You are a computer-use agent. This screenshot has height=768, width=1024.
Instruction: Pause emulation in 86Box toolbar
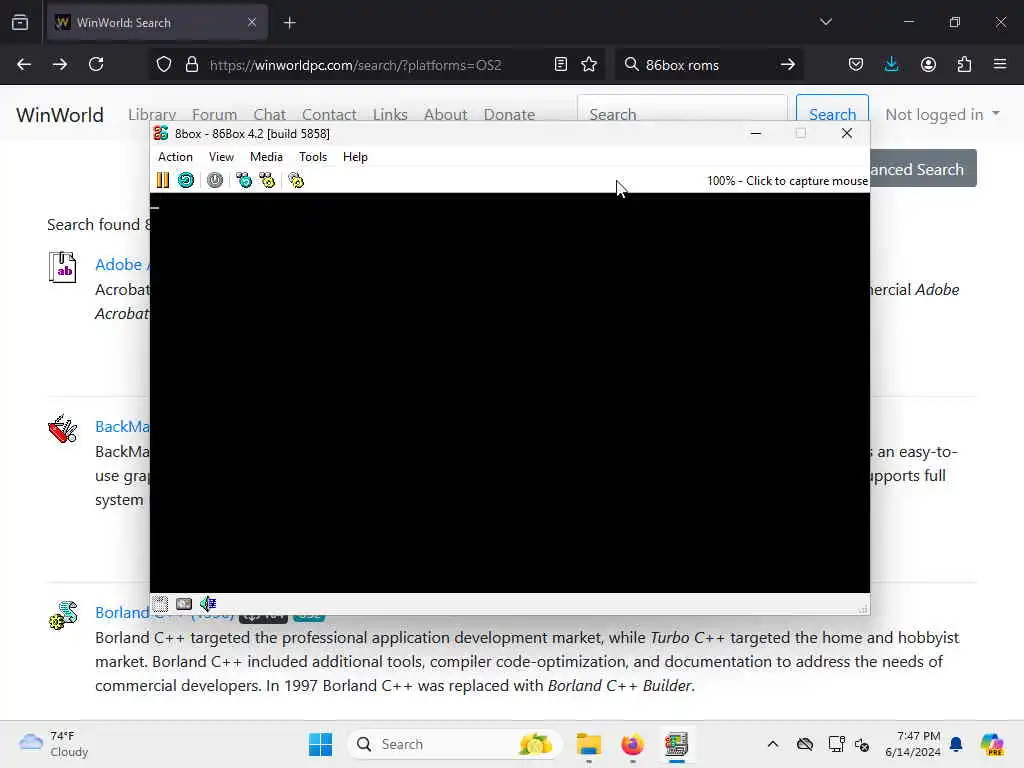coord(163,180)
